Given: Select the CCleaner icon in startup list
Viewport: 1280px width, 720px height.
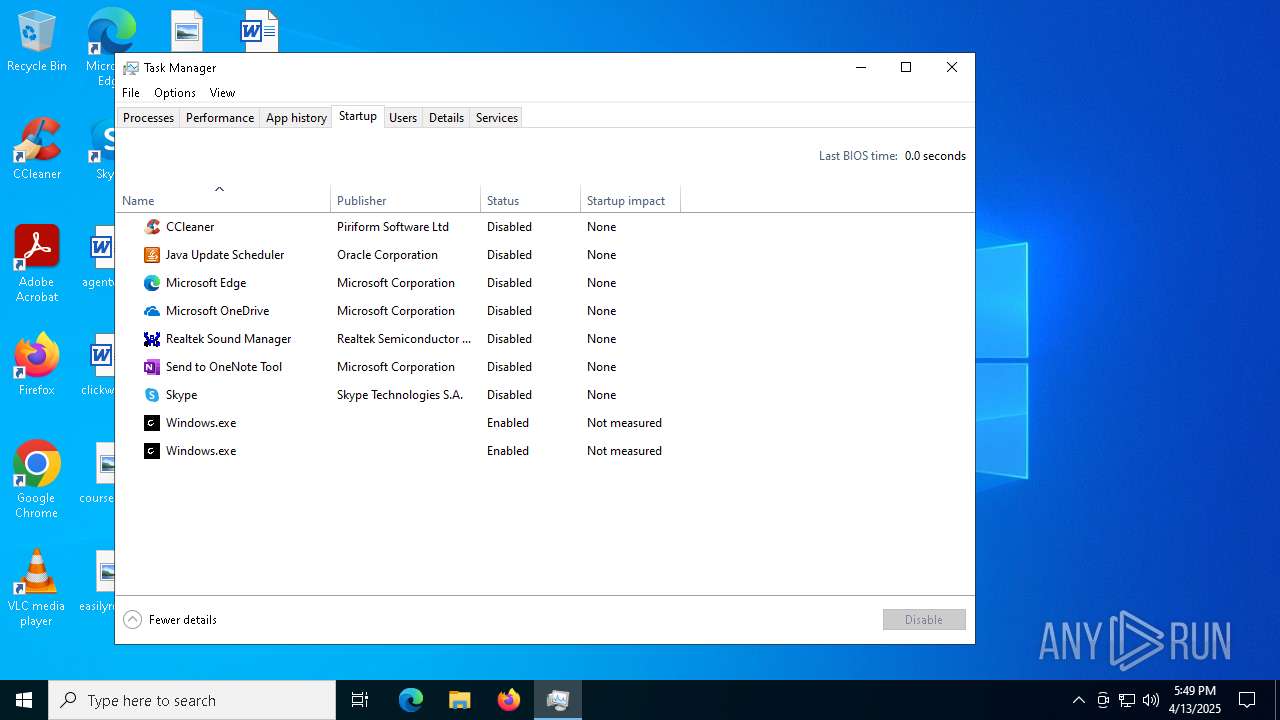Looking at the screenshot, I should [152, 227].
